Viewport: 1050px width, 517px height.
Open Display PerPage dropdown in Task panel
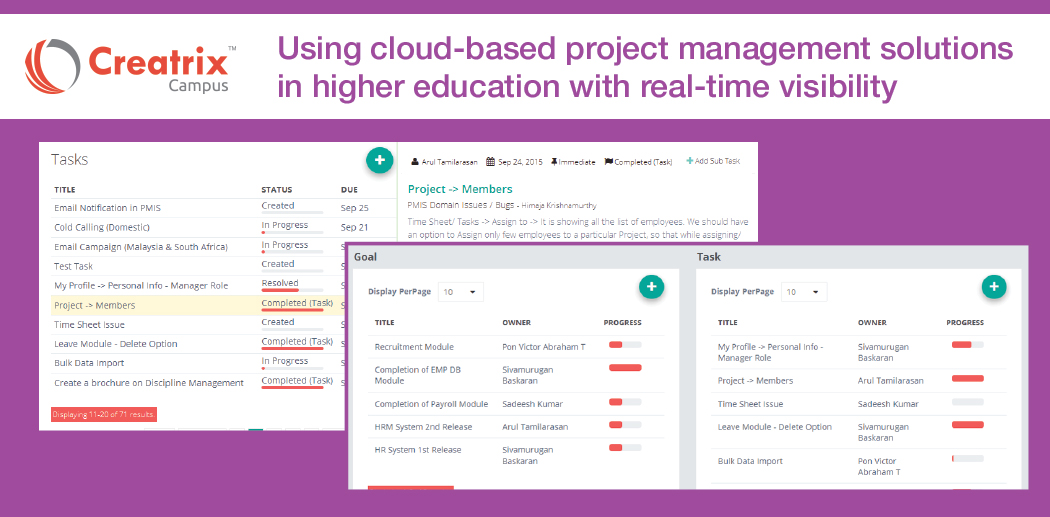[x=804, y=292]
